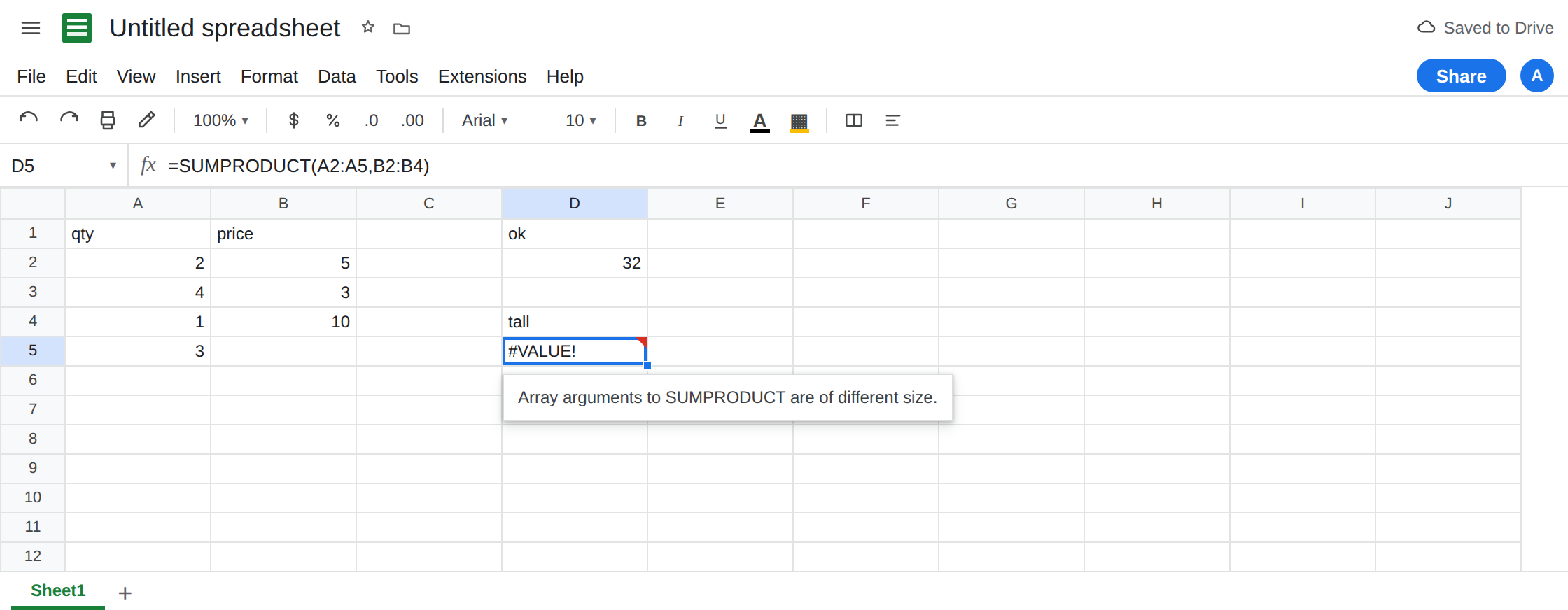The width and height of the screenshot is (1568, 610).
Task: Select cell with value 32
Action: pyautogui.click(x=575, y=263)
